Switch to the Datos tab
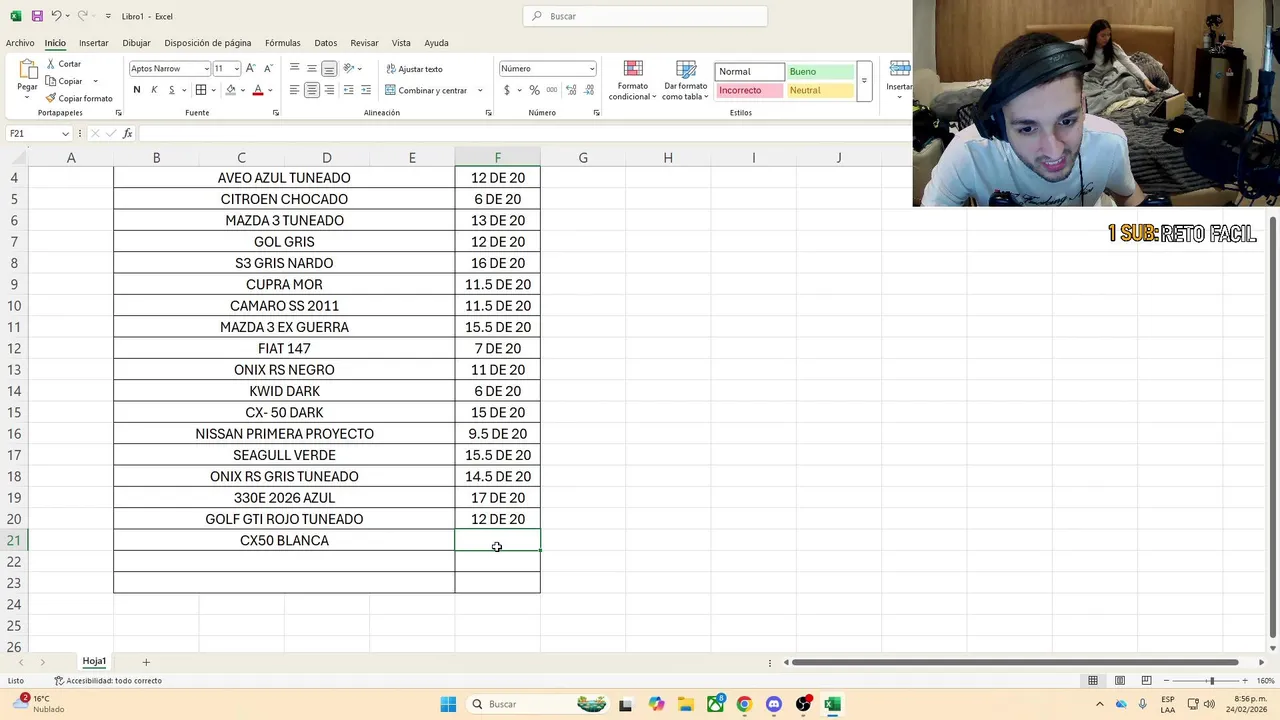Screen dimensions: 1280x720 pyautogui.click(x=326, y=43)
